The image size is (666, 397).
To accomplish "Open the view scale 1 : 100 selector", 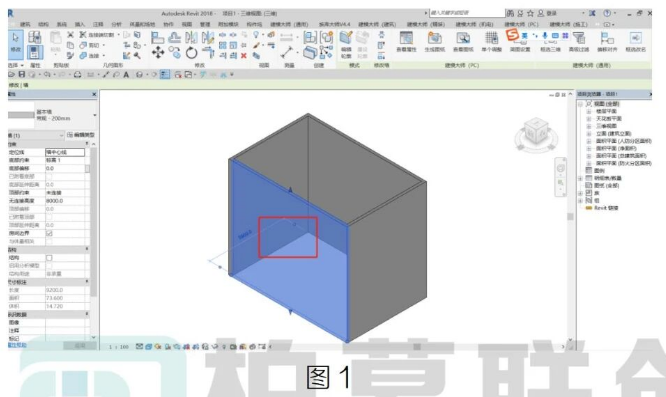I will pos(119,347).
